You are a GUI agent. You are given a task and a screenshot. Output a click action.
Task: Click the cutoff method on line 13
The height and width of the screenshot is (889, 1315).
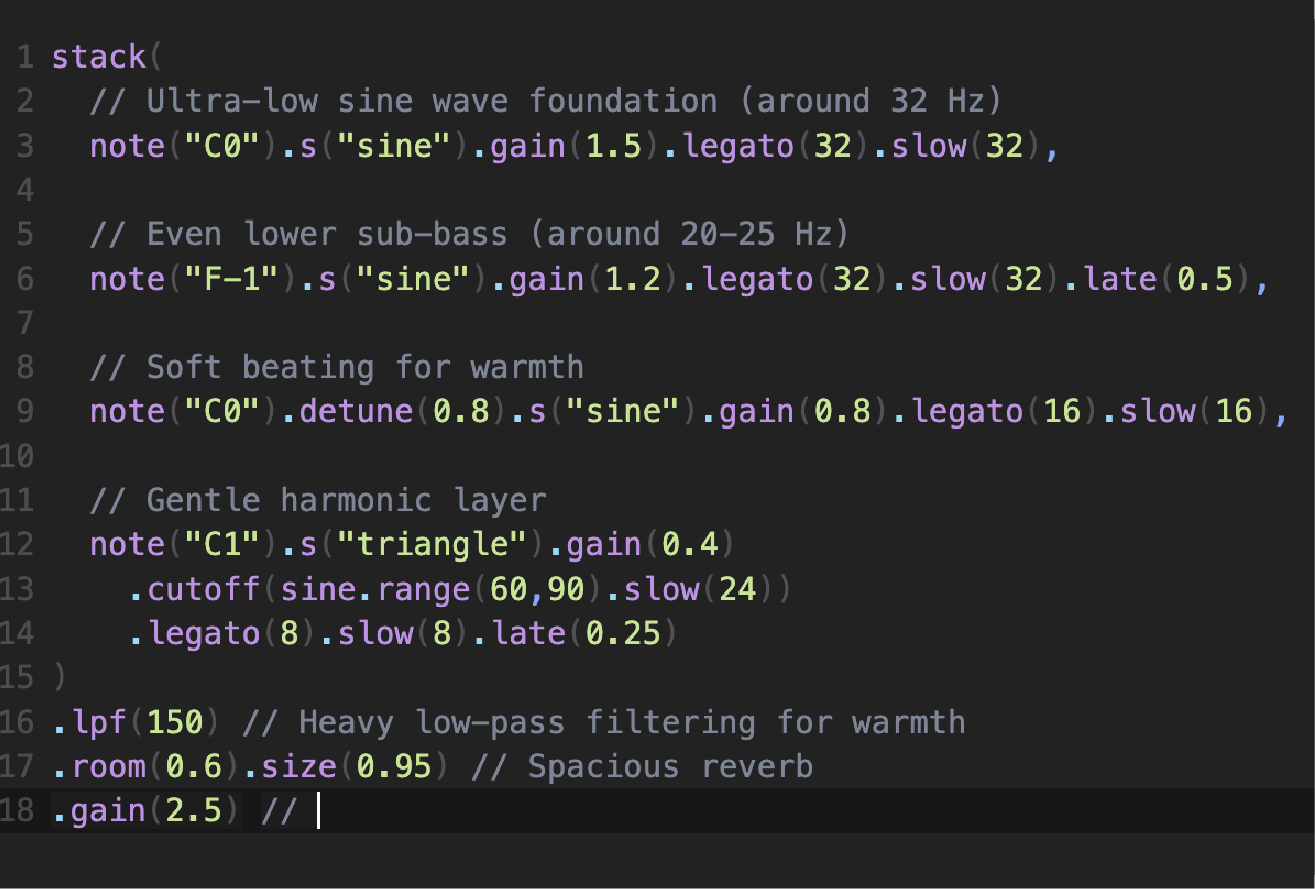204,589
